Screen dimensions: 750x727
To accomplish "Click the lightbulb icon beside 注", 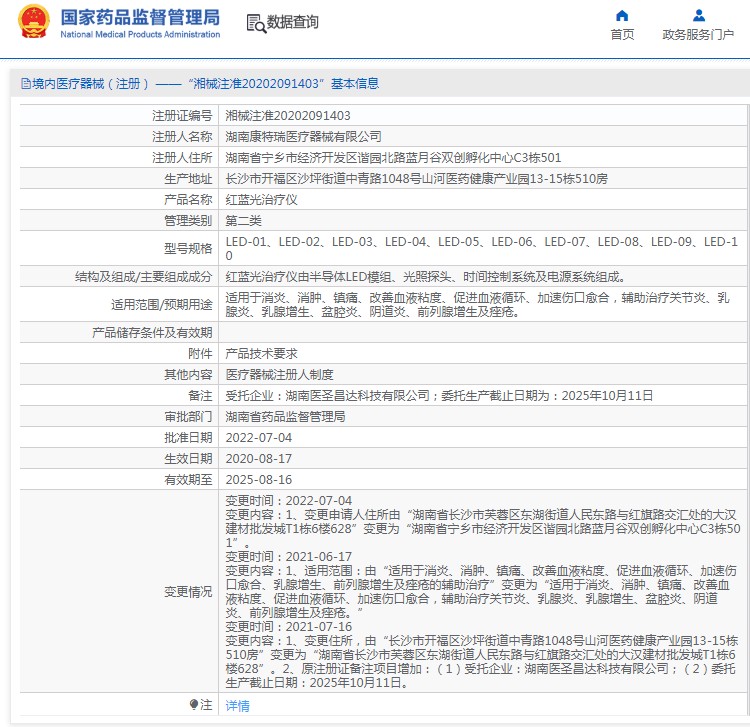I will click(193, 705).
